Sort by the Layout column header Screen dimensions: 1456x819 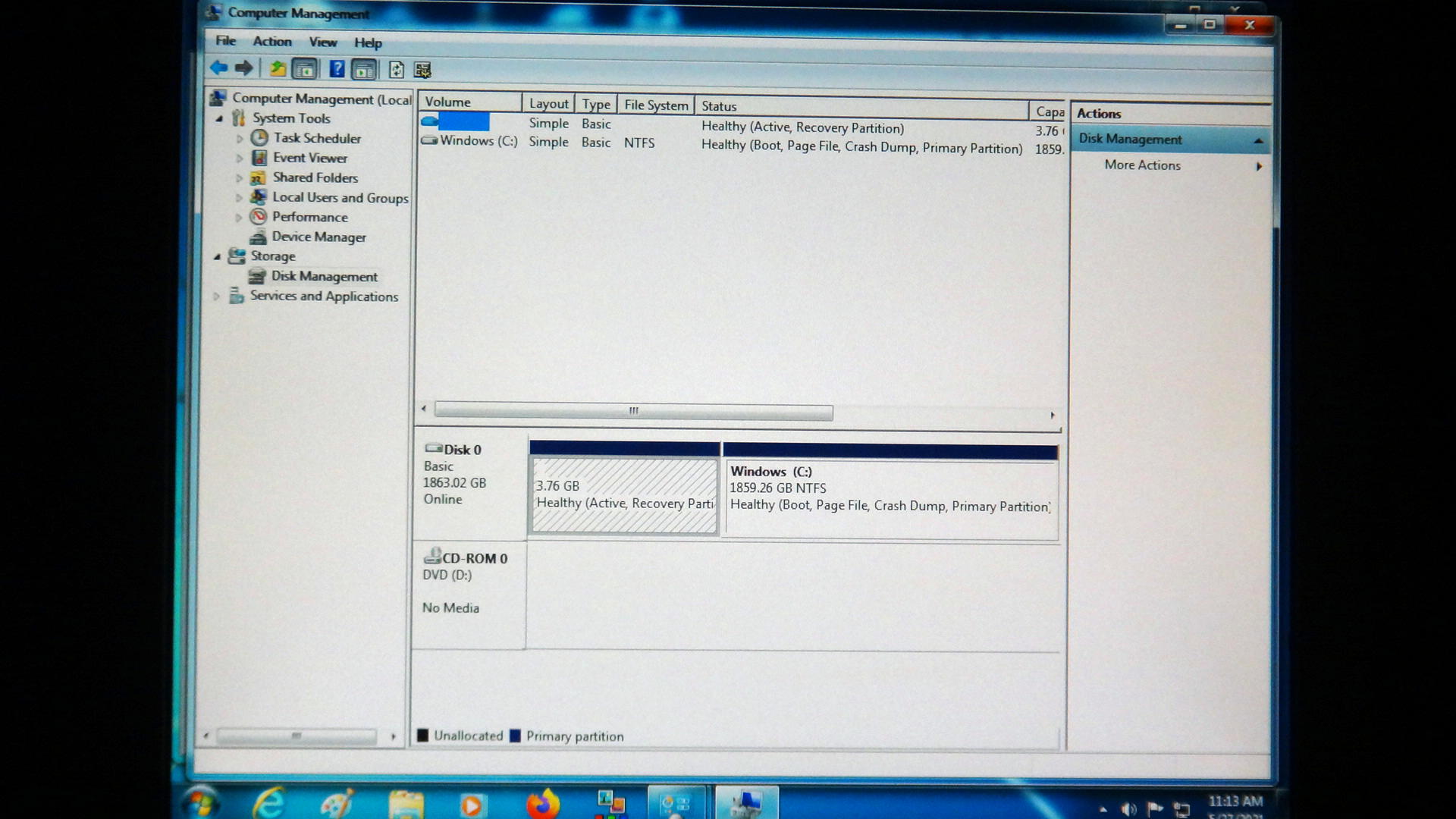[548, 103]
